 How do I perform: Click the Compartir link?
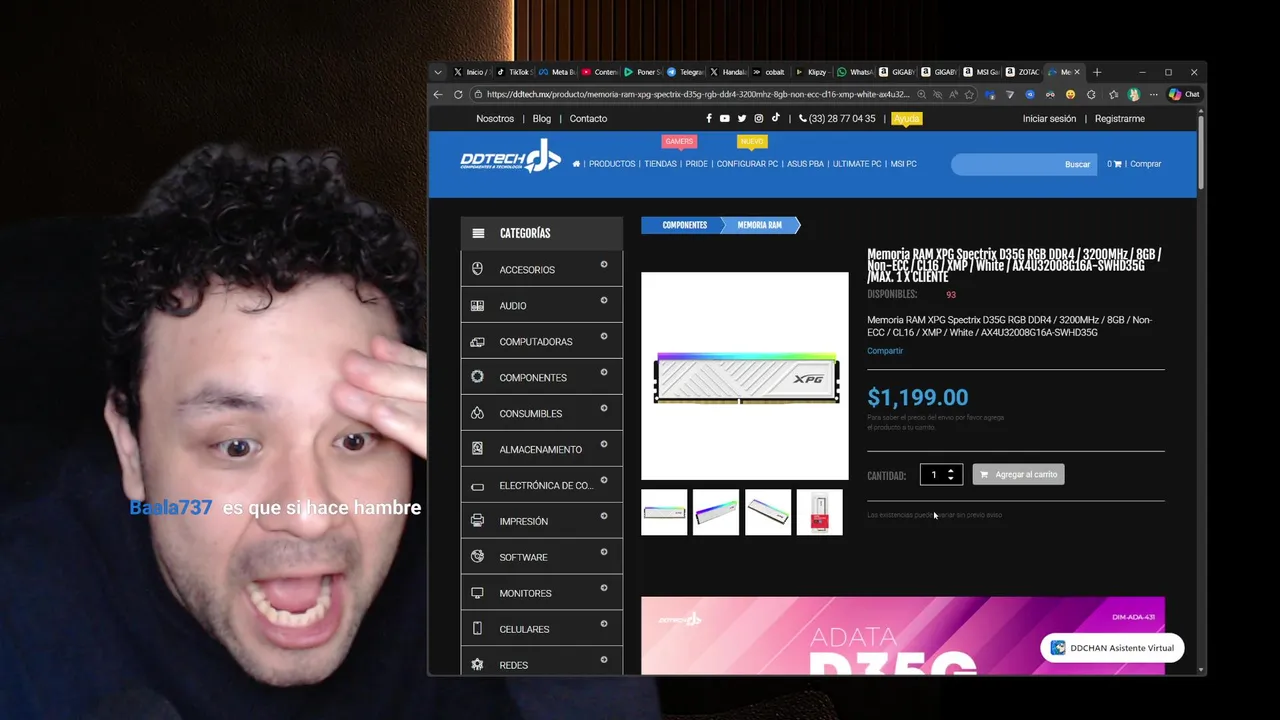pos(885,351)
